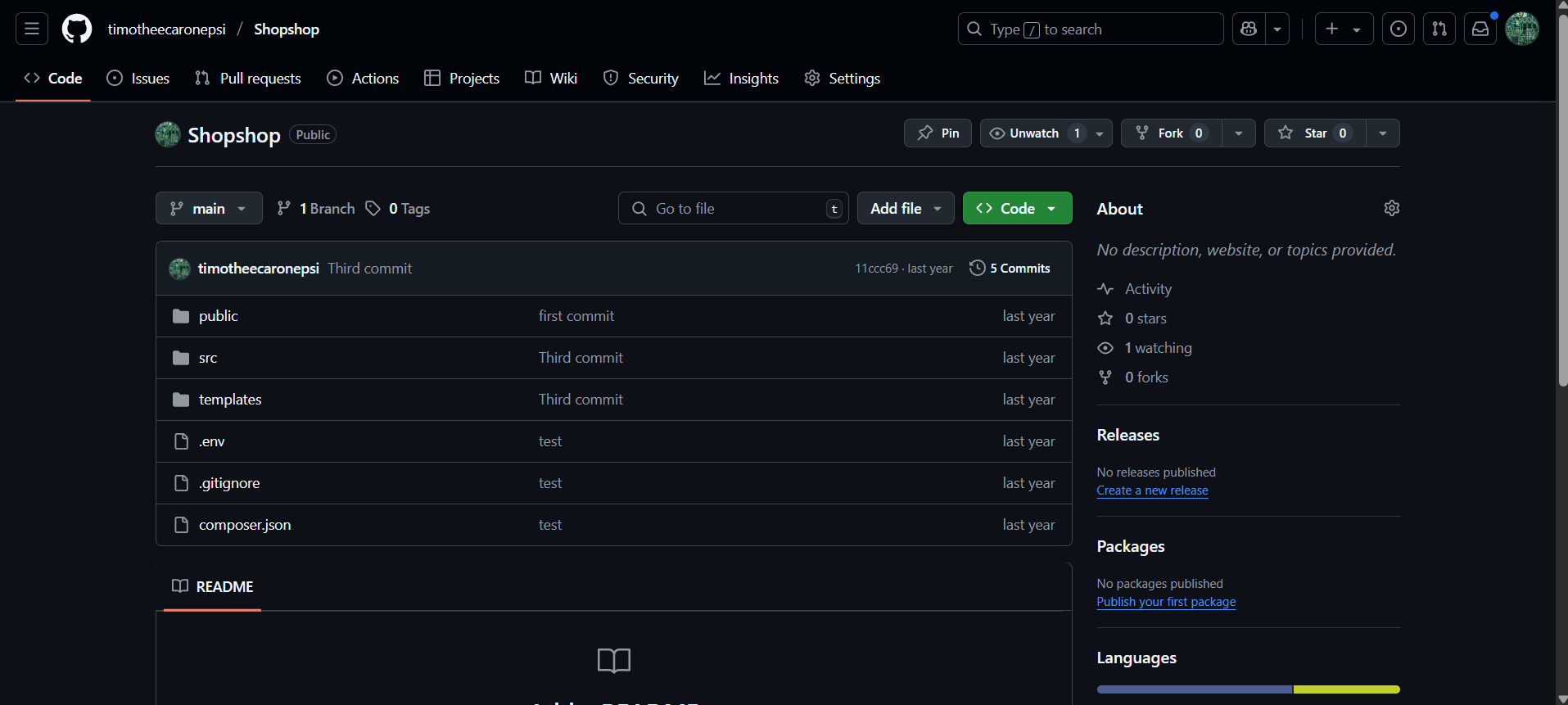Open the user profile avatar menu
1568x705 pixels.
(x=1521, y=29)
